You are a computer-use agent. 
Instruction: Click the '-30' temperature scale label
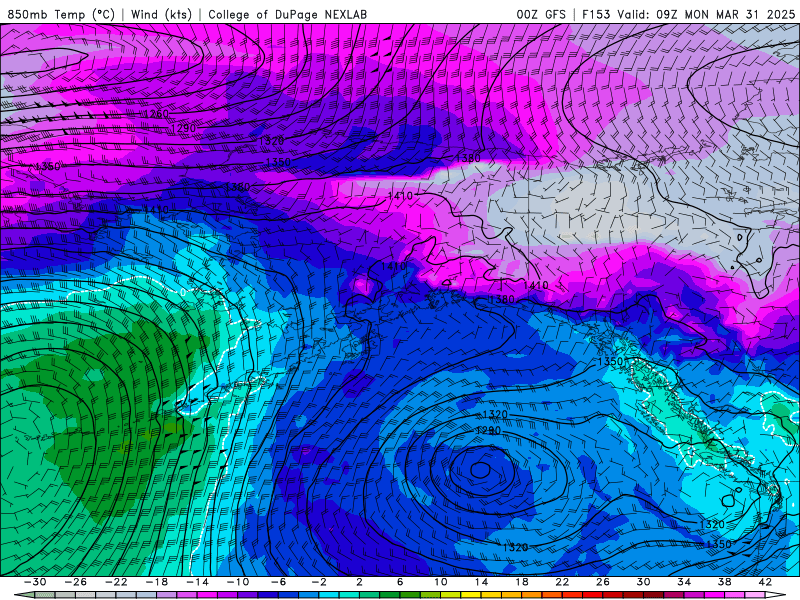[x=35, y=582]
